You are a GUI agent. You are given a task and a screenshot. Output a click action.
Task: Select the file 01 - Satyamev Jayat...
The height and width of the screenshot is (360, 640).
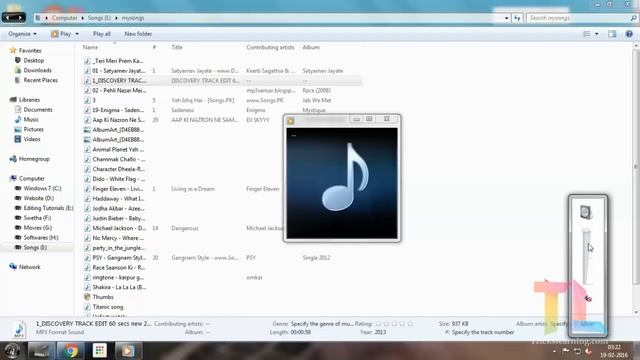(x=118, y=71)
